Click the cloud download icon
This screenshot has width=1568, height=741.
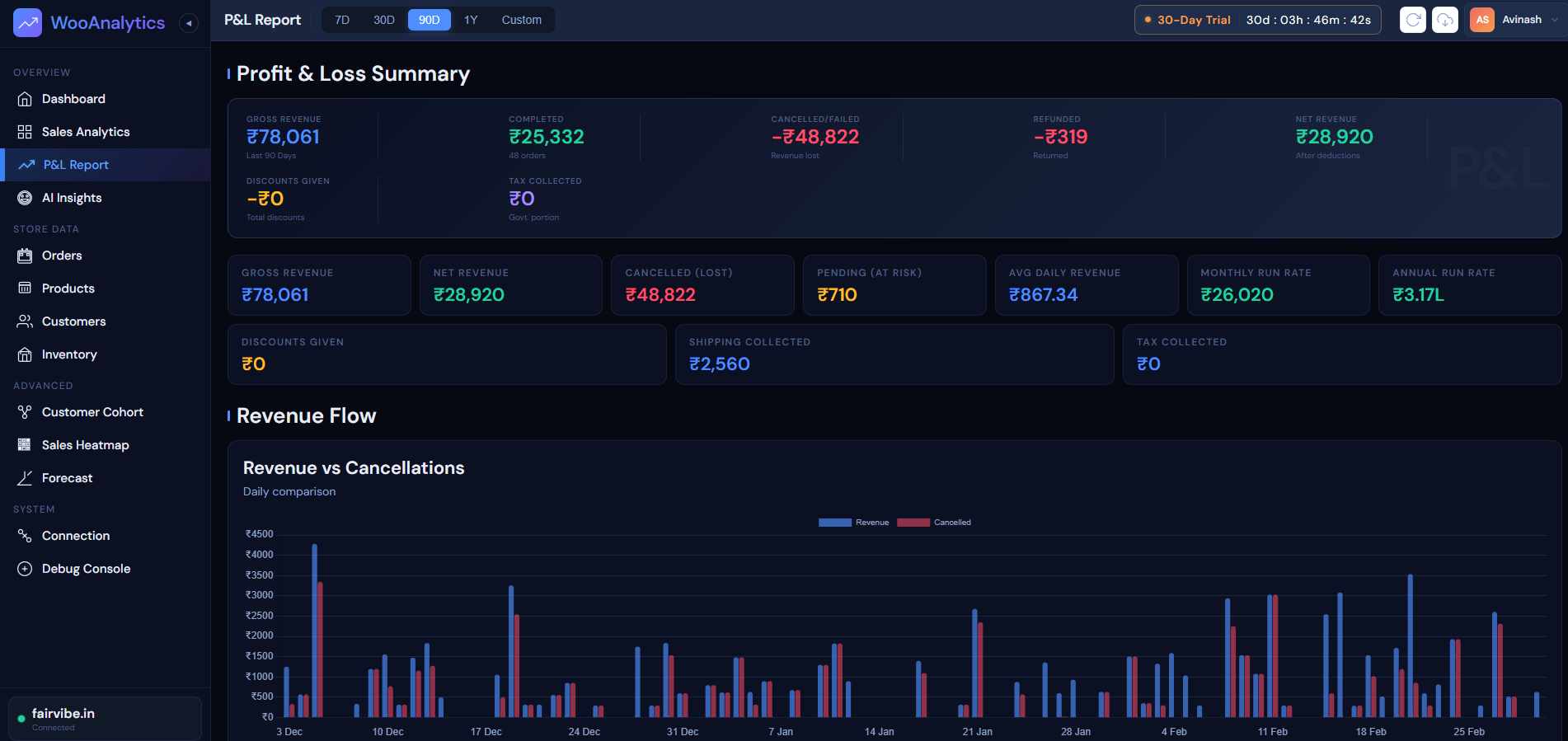click(1444, 20)
